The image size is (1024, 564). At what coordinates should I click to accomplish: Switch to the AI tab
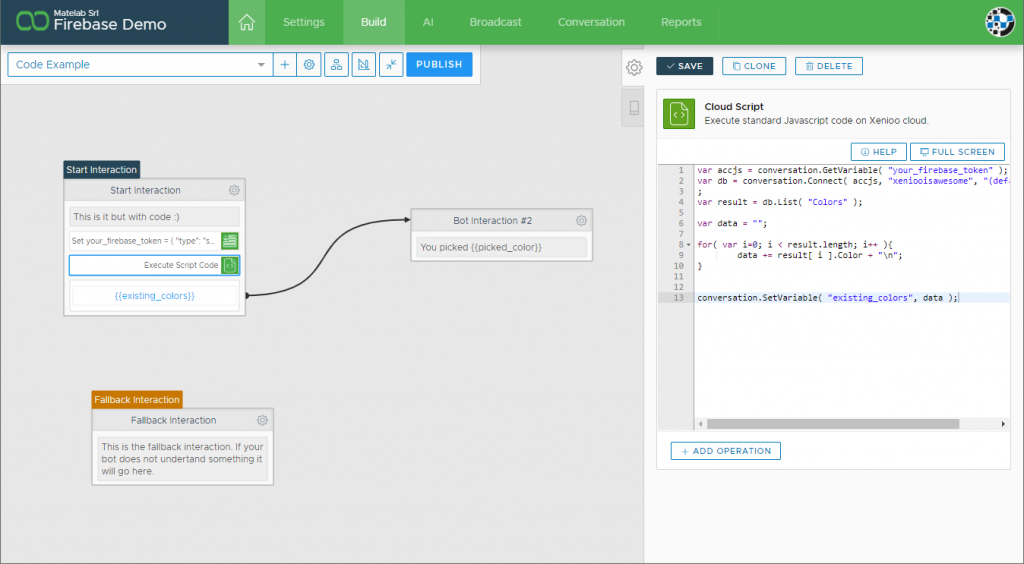(428, 22)
